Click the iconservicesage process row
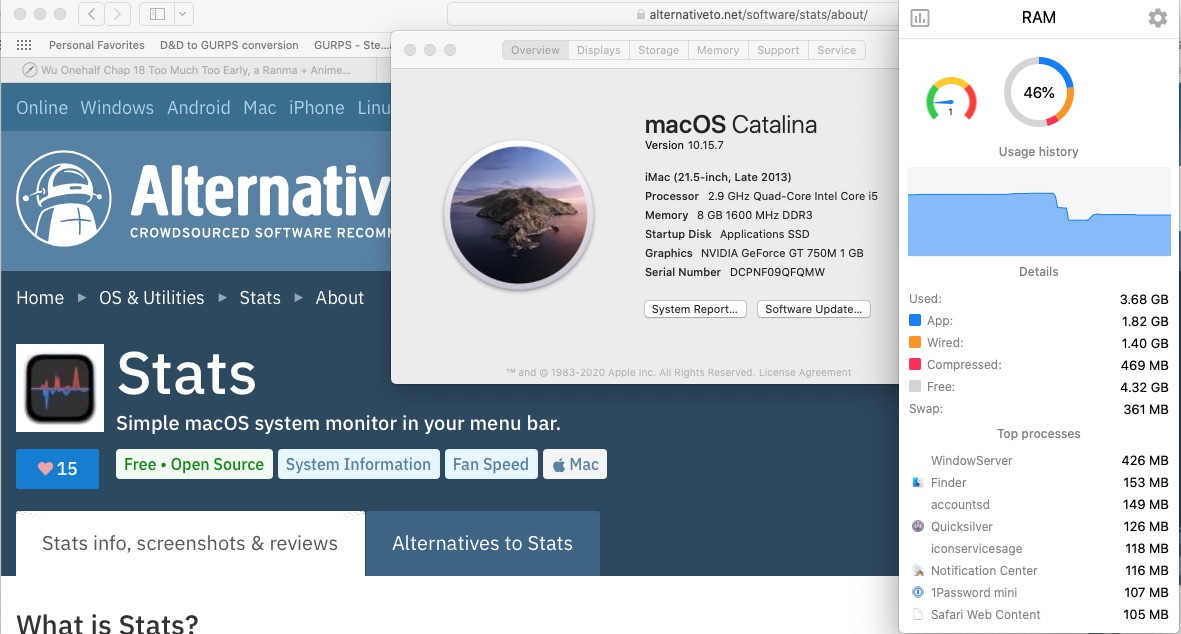This screenshot has height=634, width=1181. click(x=1039, y=549)
